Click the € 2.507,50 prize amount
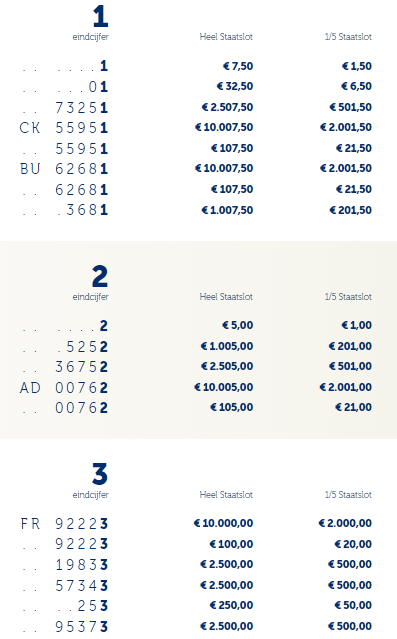 click(227, 107)
